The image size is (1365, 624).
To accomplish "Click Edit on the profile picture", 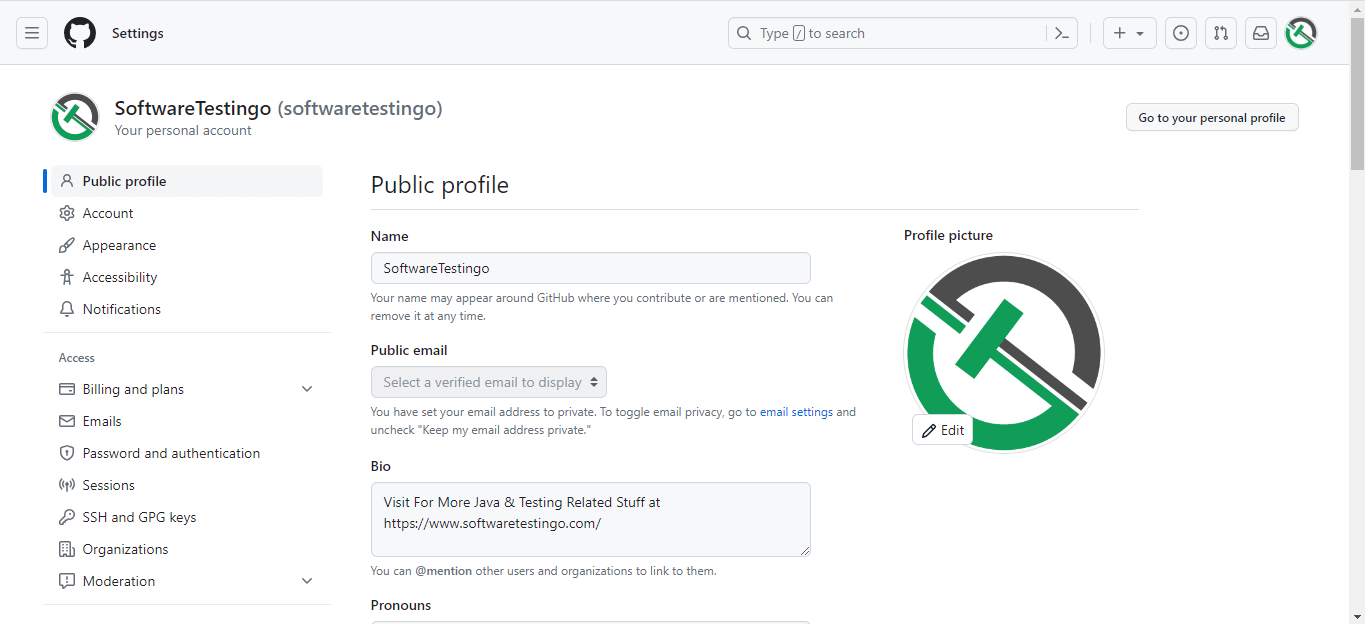I will tap(943, 430).
